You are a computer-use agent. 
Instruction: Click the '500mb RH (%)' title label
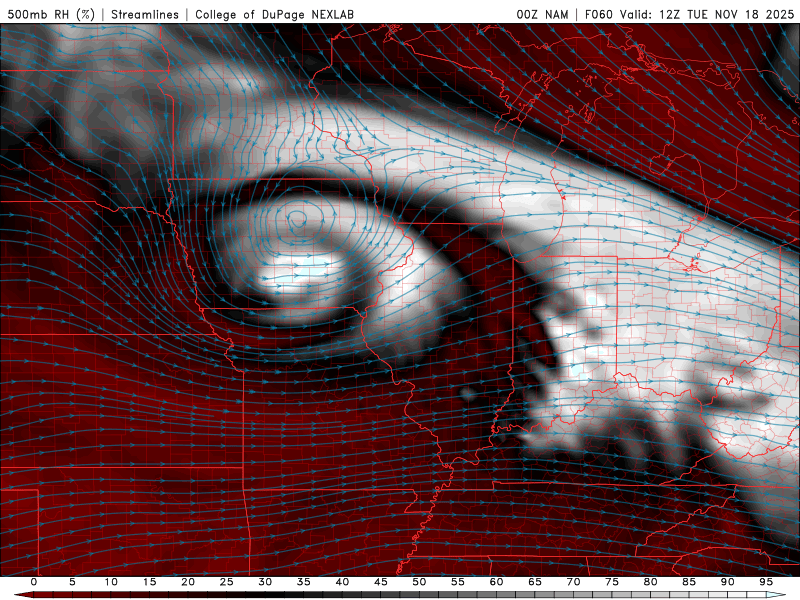51,14
